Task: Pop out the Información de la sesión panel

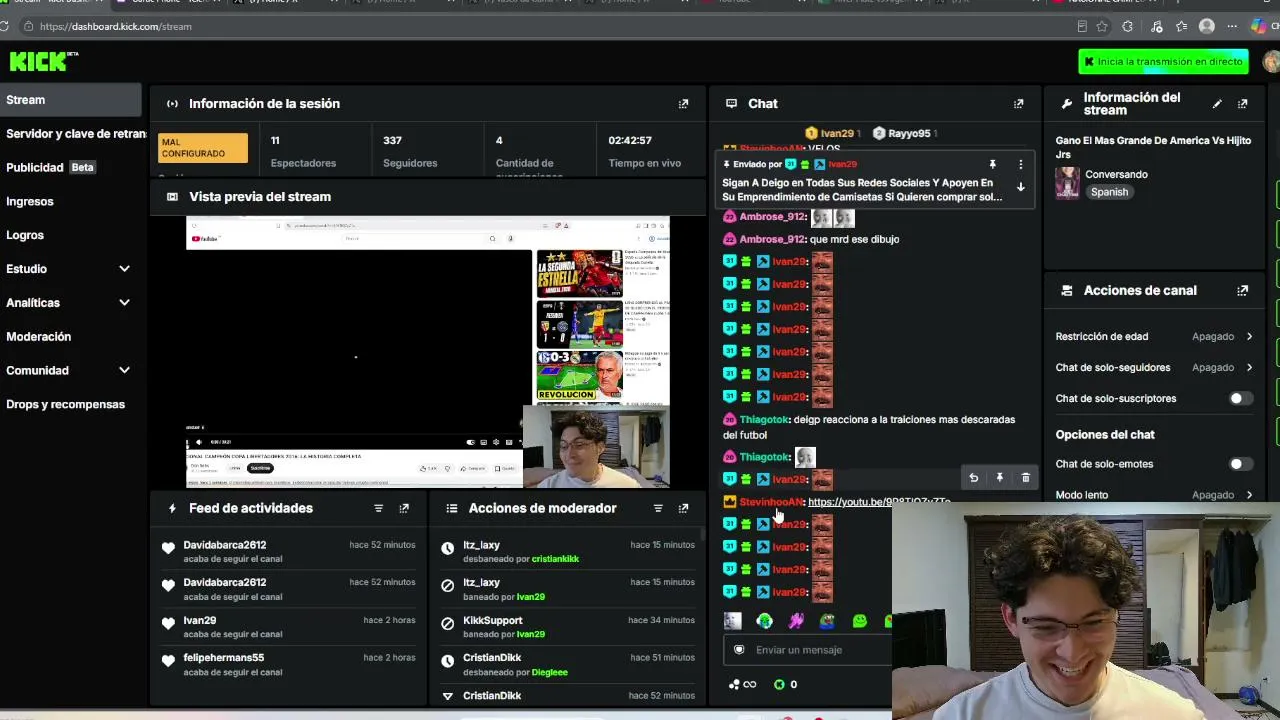Action: click(684, 104)
